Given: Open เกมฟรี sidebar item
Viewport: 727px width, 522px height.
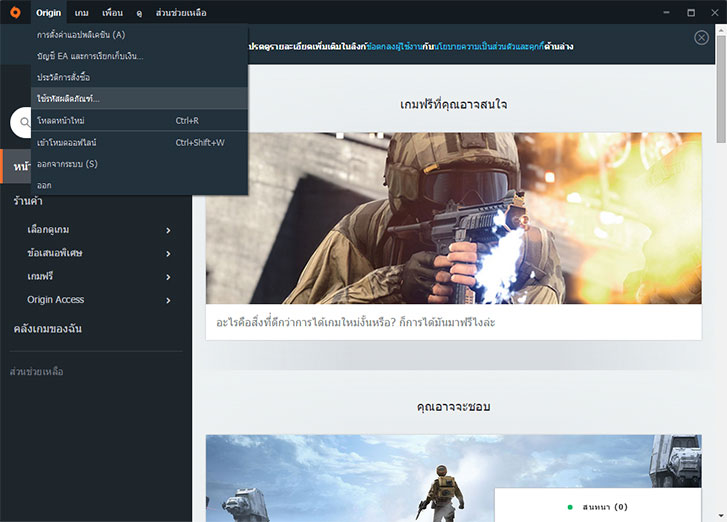Looking at the screenshot, I should (x=40, y=276).
